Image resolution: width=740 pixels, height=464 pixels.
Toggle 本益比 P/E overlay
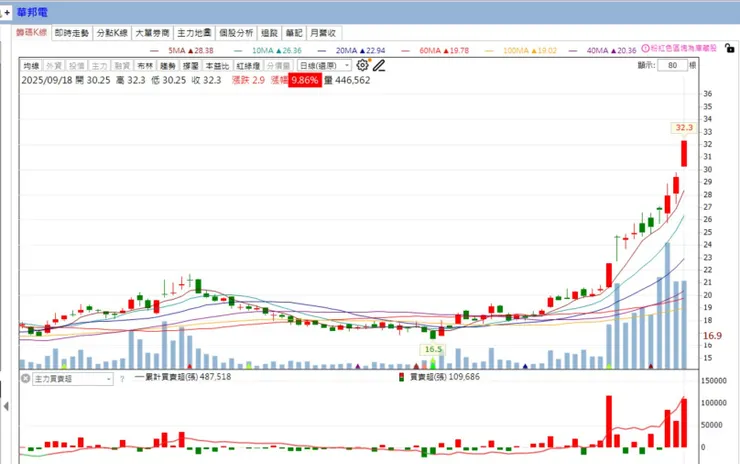217,66
